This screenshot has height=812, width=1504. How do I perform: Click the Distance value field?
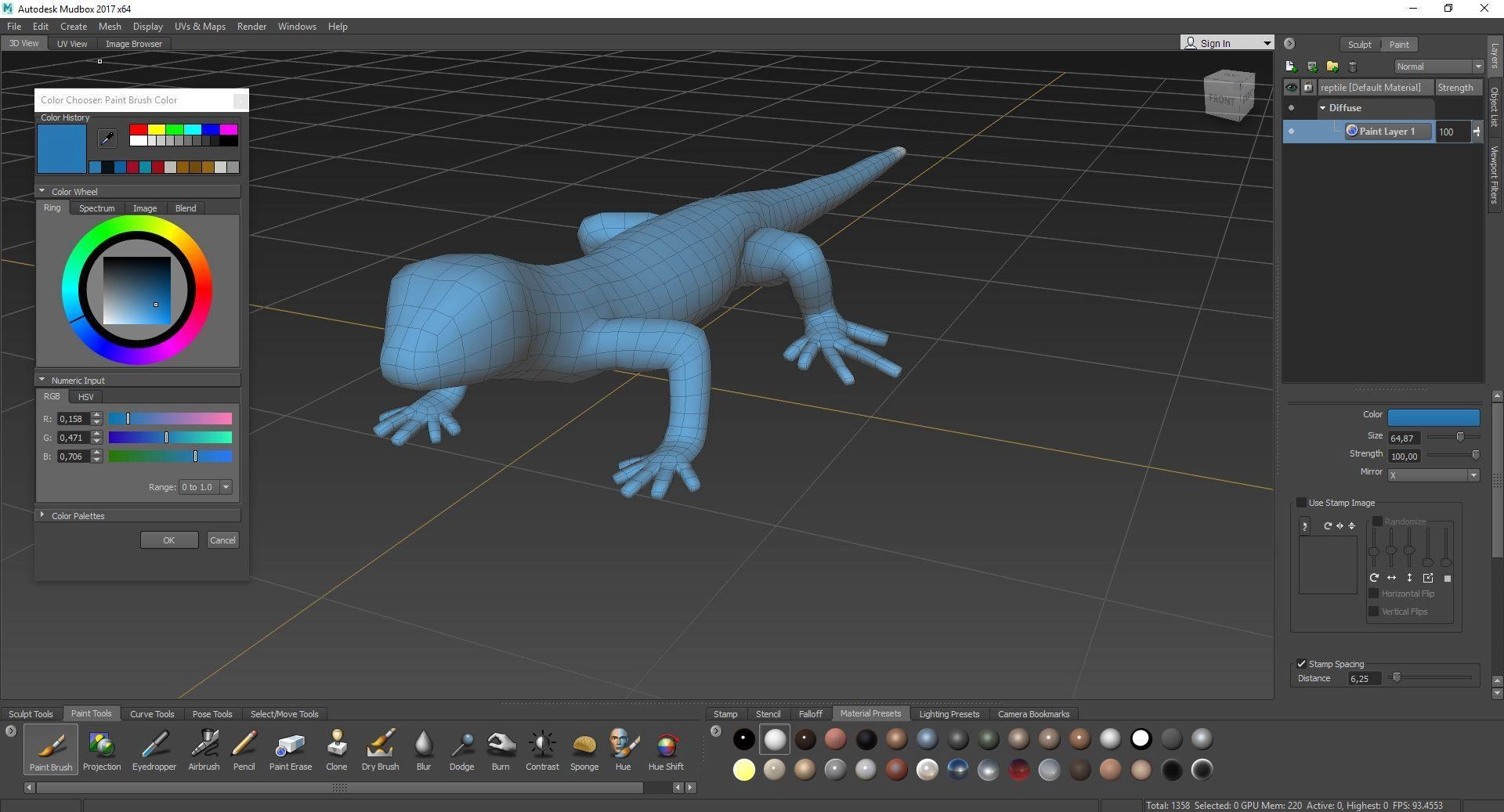pyautogui.click(x=1363, y=679)
